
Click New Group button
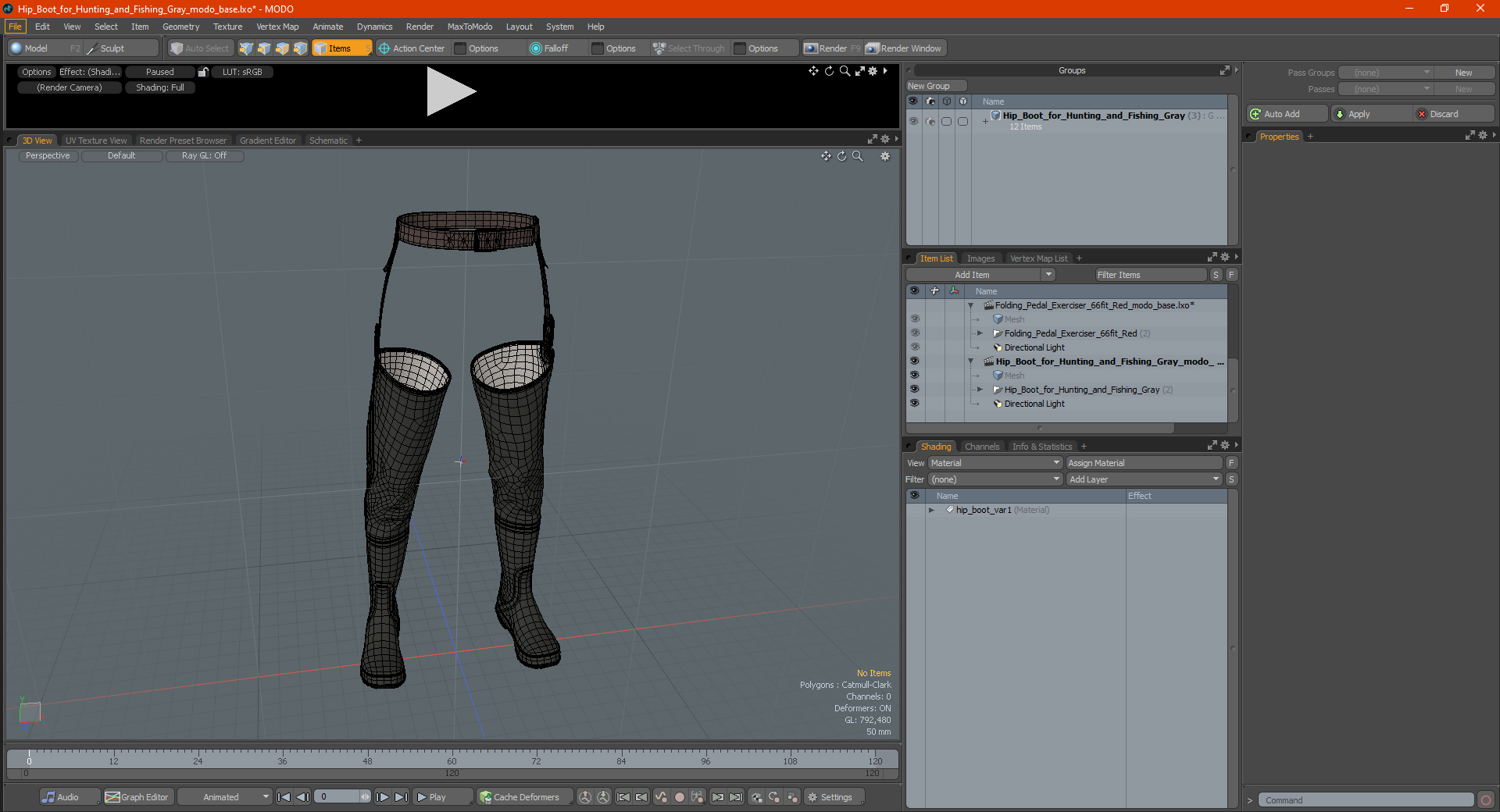[x=936, y=86]
